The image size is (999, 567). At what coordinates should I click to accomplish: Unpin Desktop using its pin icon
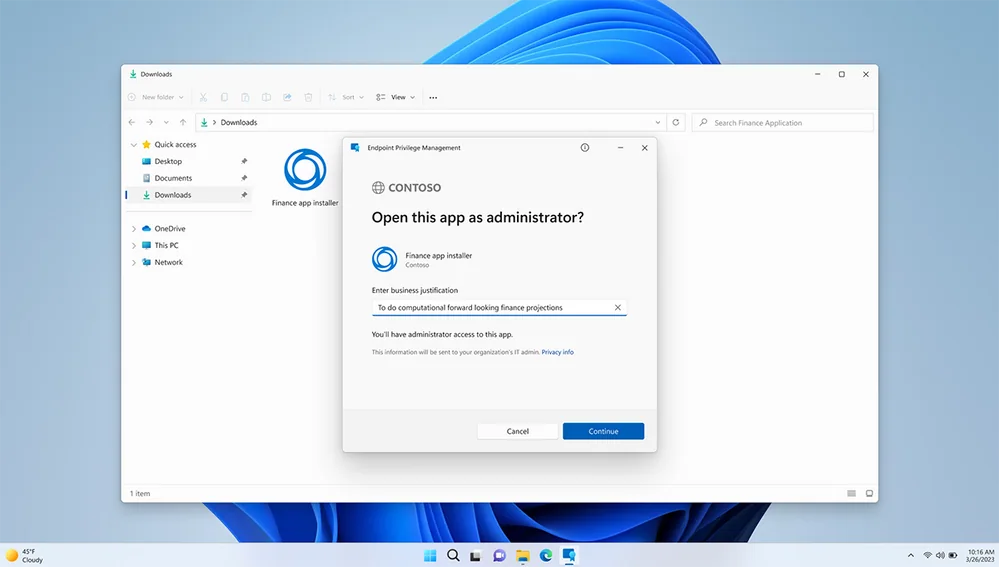click(244, 161)
